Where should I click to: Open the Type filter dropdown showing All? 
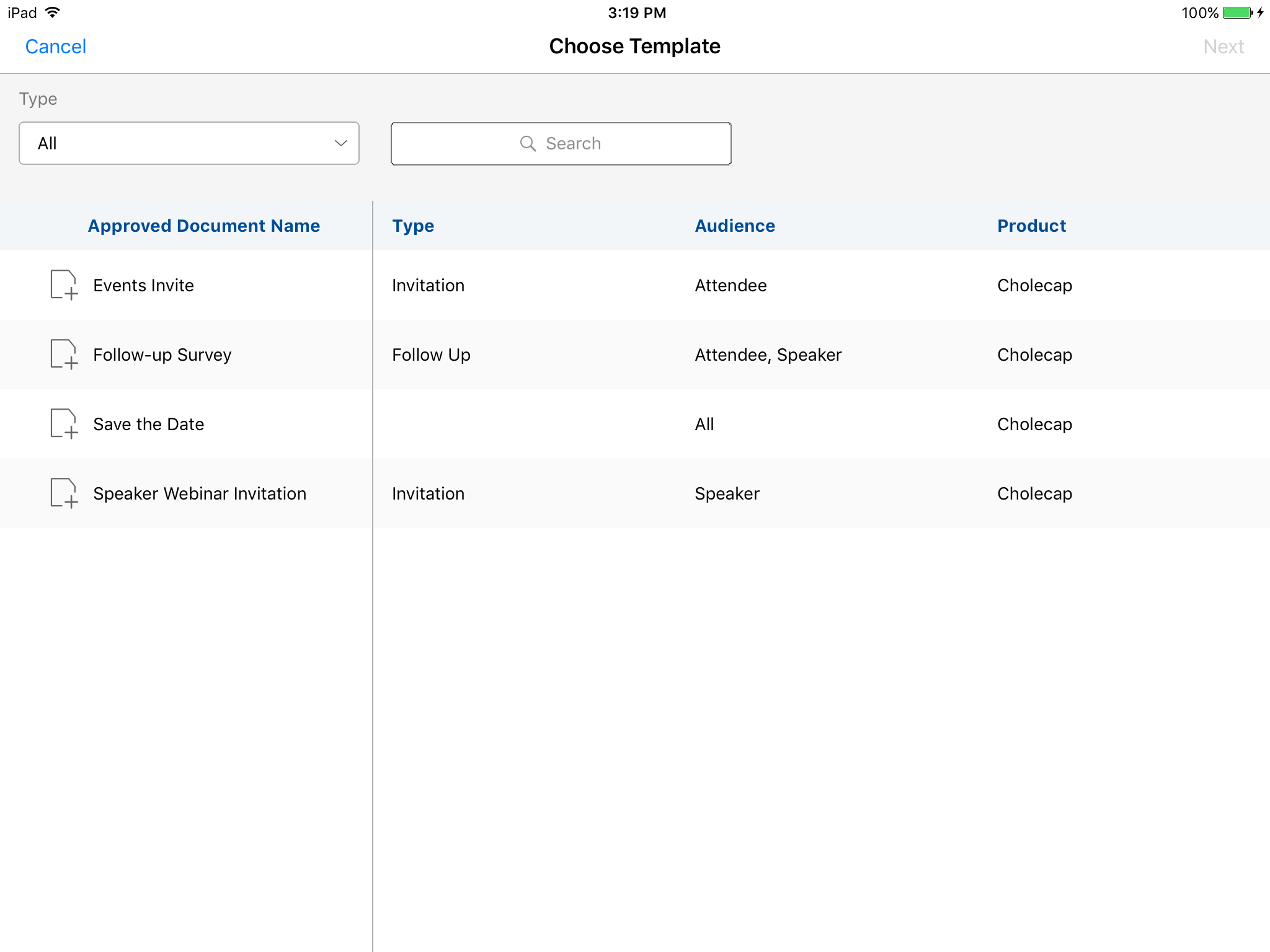point(189,144)
